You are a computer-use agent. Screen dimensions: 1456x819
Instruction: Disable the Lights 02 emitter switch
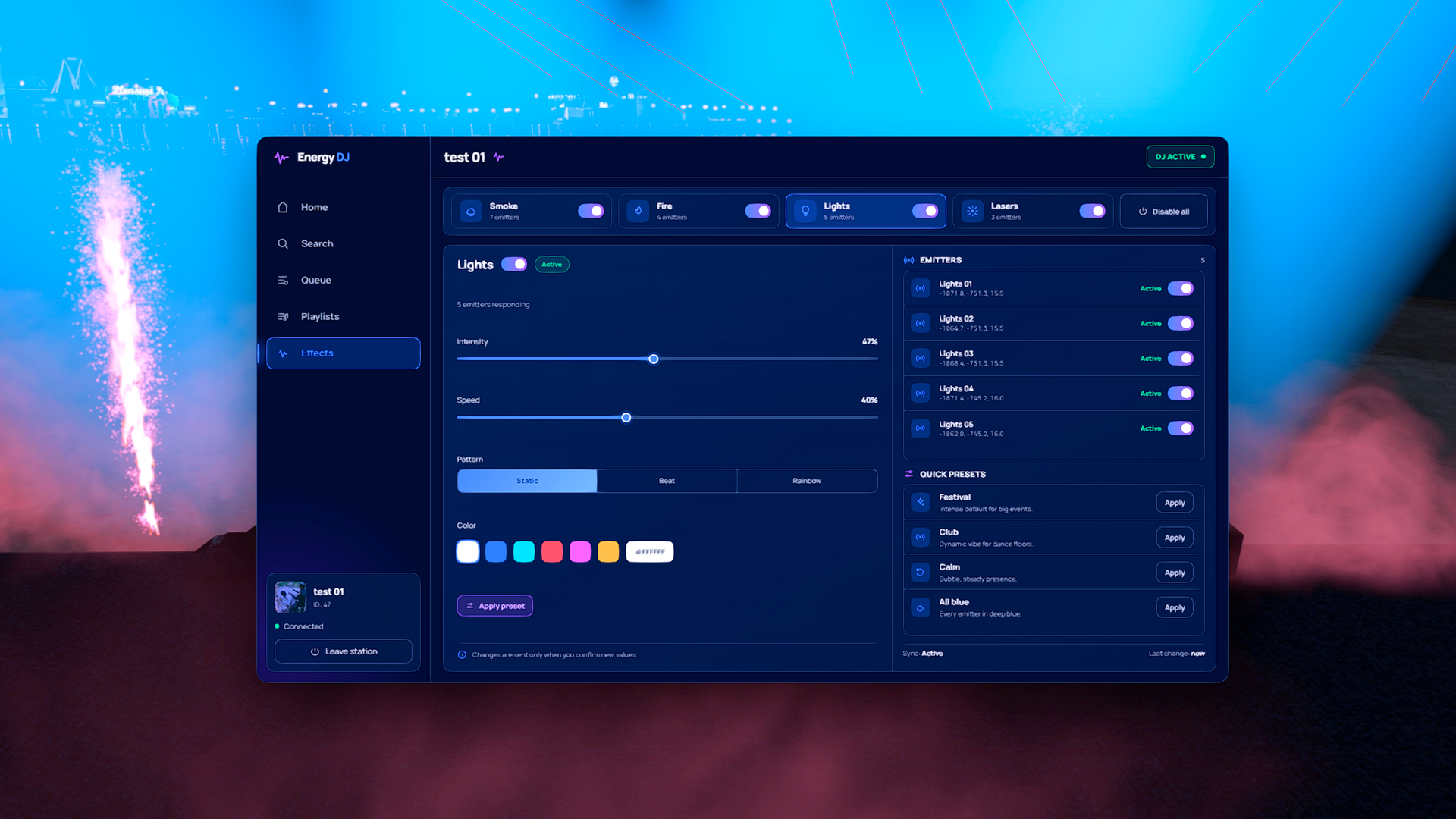(1181, 323)
